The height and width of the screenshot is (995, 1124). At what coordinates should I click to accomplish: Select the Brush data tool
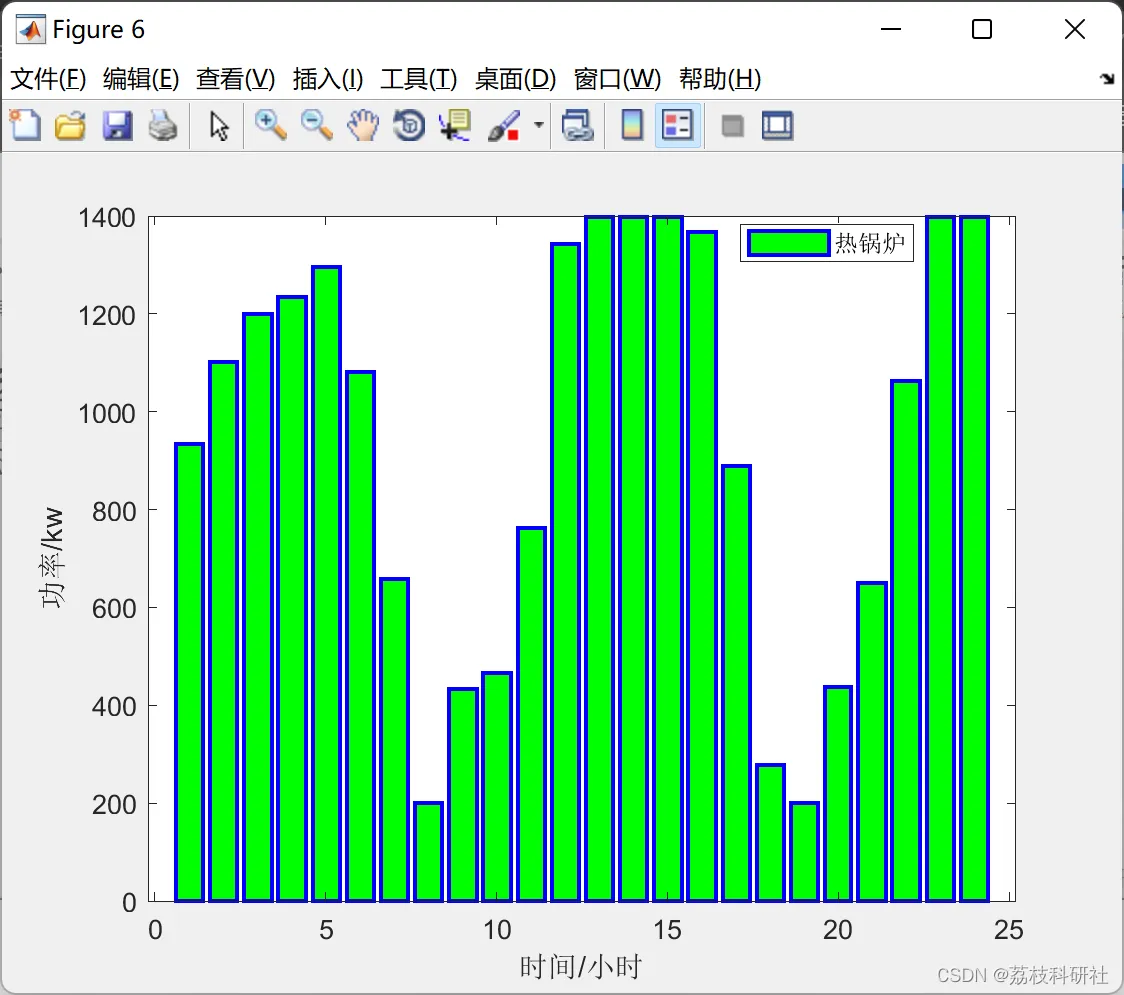coord(504,125)
